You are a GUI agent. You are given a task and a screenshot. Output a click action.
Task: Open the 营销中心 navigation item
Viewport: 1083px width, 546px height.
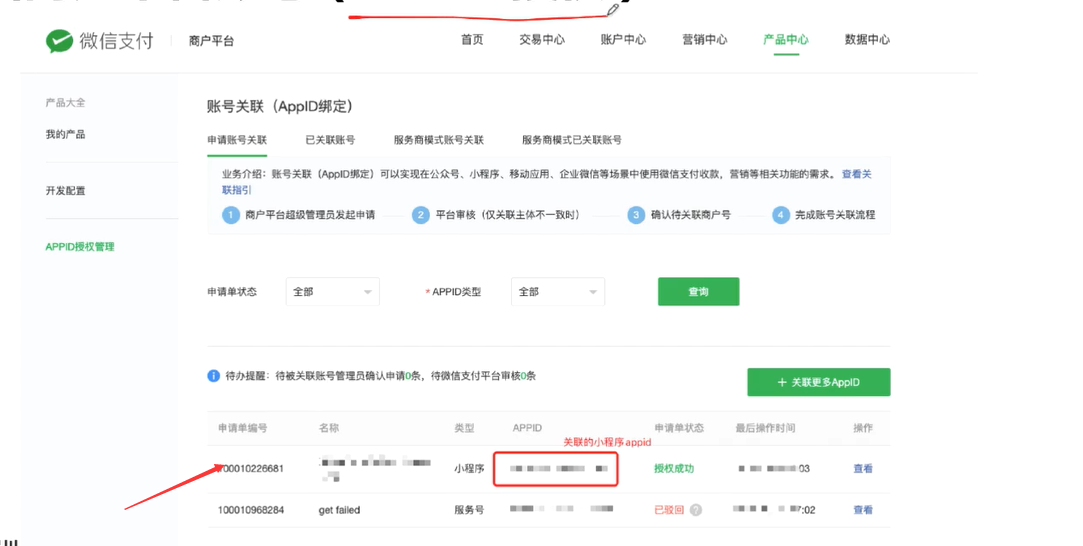pos(705,40)
